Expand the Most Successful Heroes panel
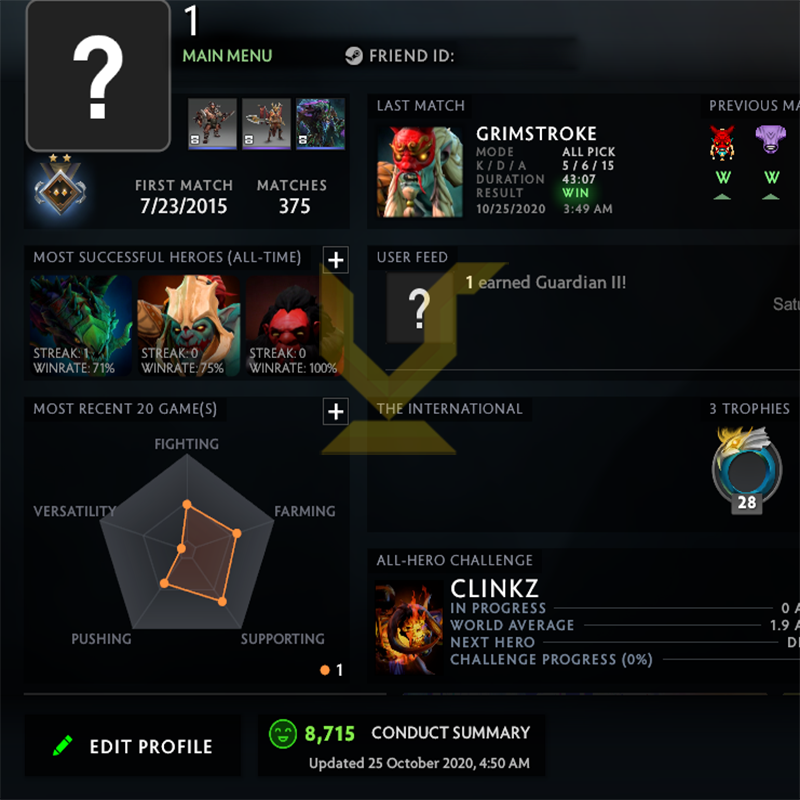 pos(336,260)
